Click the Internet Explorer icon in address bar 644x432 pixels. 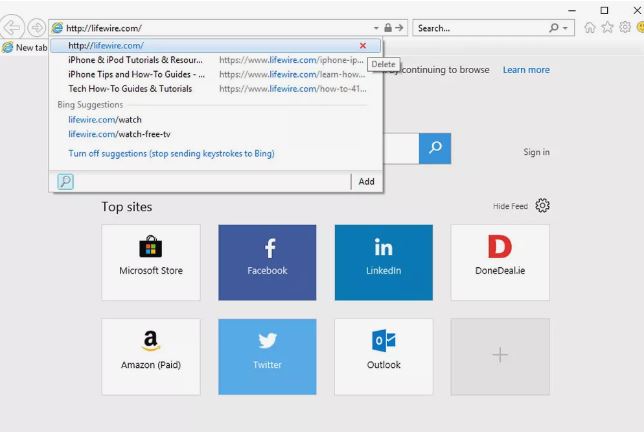57,28
